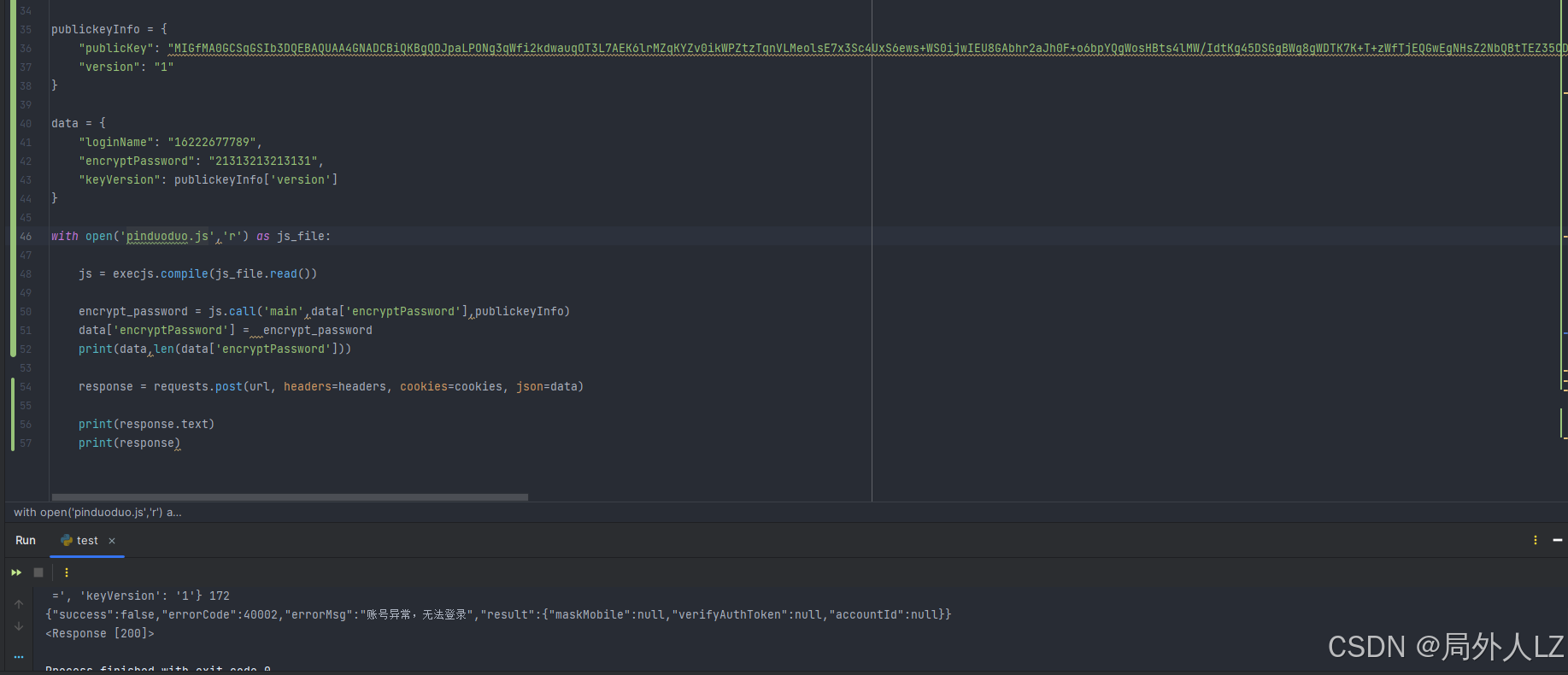1568x675 pixels.
Task: Click the "version": "1" entry
Action: [126, 67]
